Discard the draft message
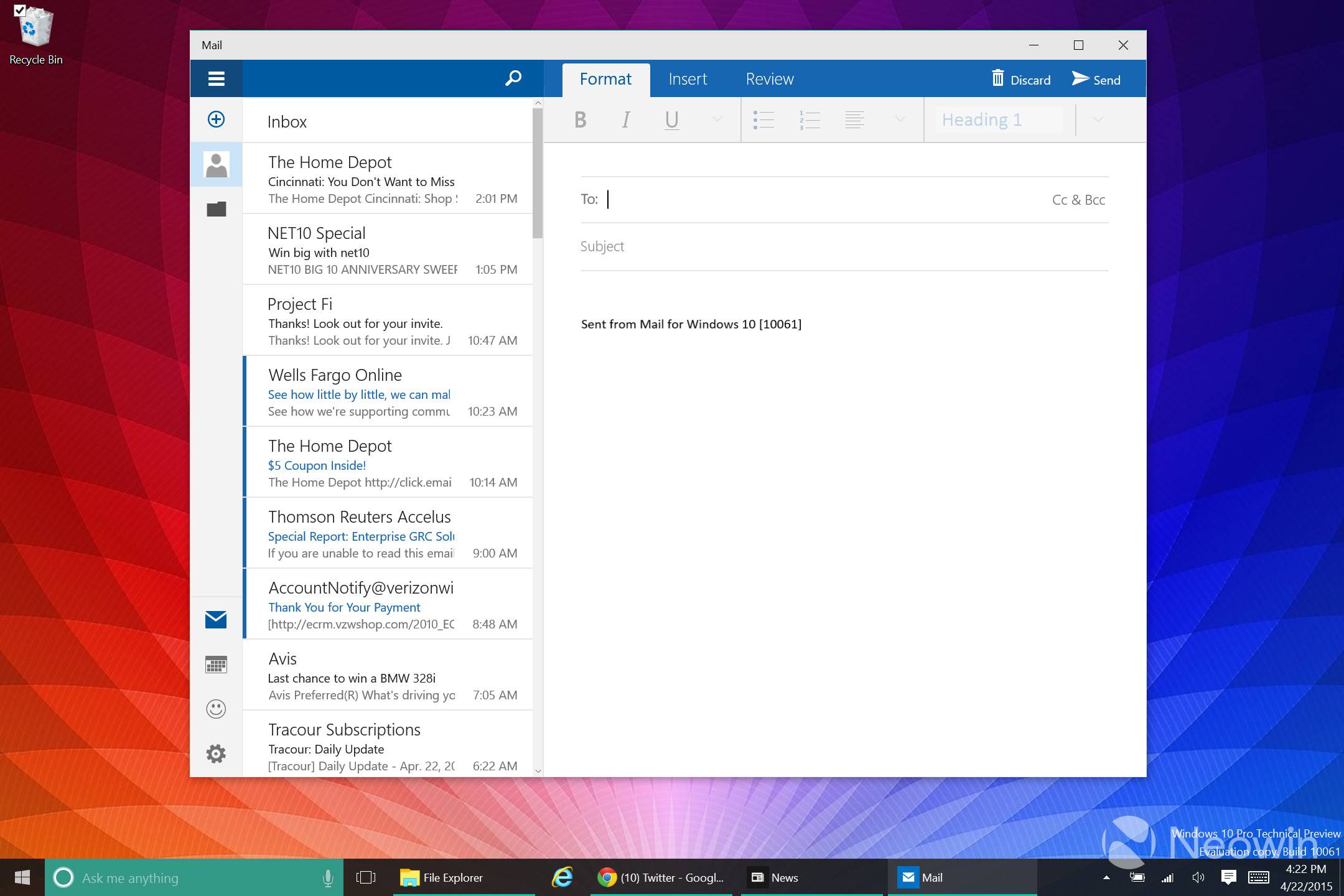Screen dimensions: 1344x896 click(x=1020, y=79)
